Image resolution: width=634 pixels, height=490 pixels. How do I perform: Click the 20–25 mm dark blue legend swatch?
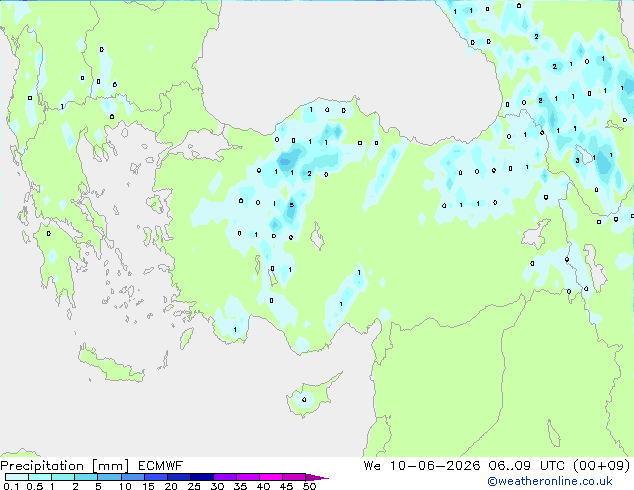pos(179,477)
